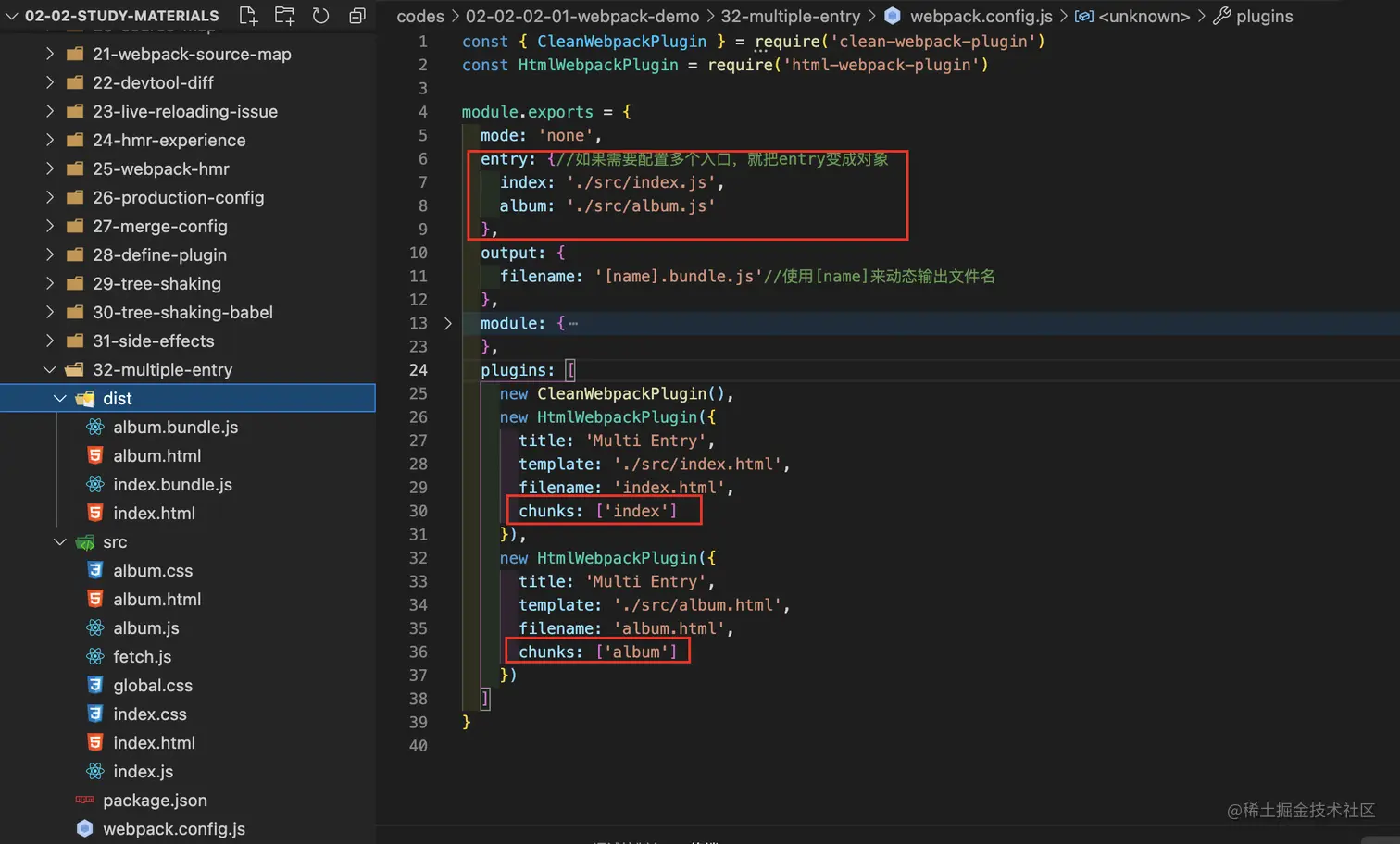Collapse the dist folder chevron
This screenshot has width=1400, height=844.
coord(59,398)
